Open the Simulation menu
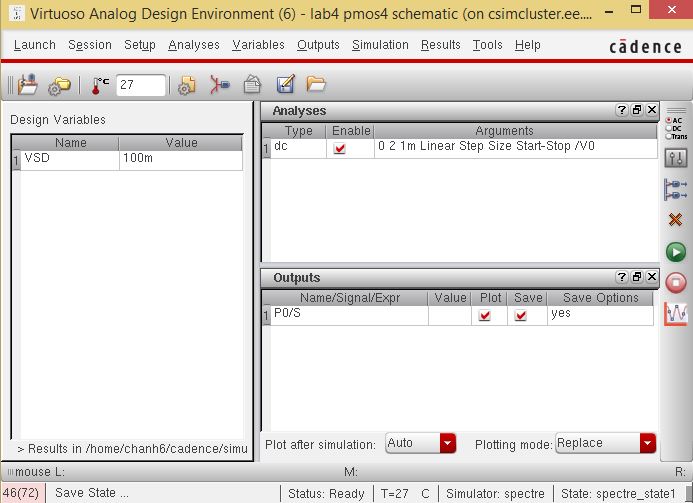 (380, 45)
